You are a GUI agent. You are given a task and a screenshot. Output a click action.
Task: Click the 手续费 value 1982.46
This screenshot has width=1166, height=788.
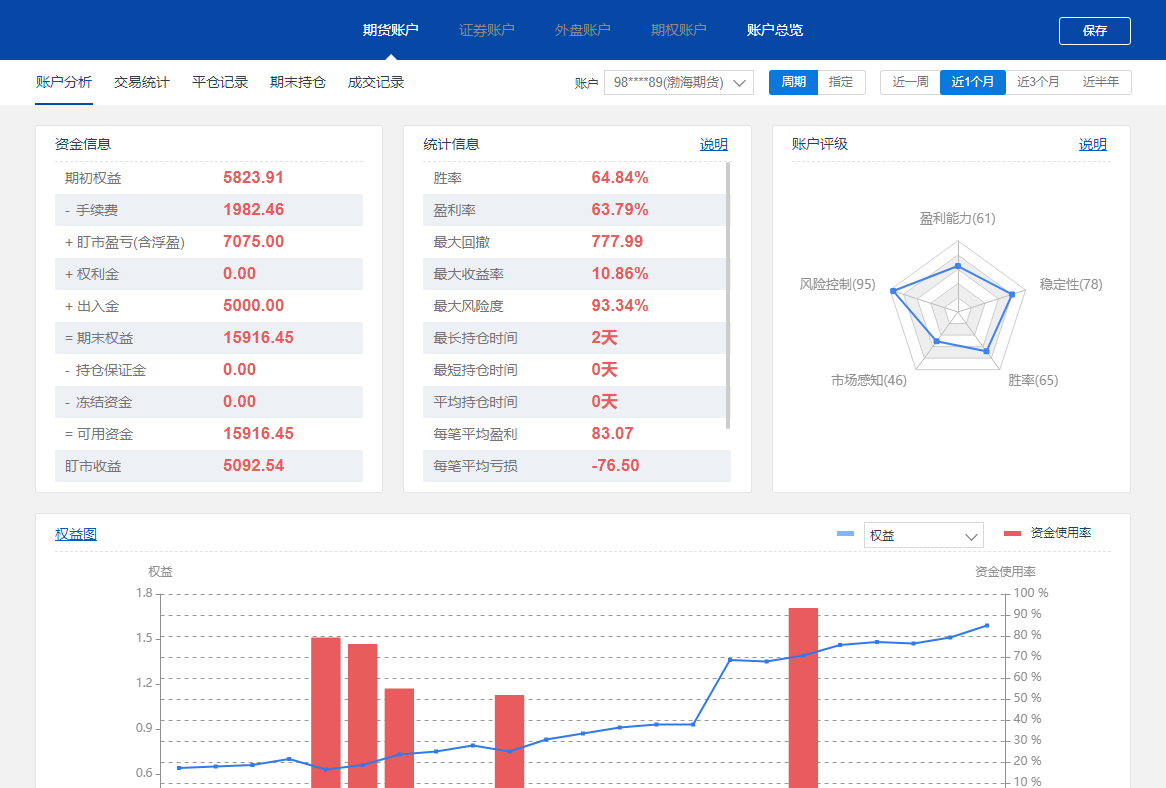254,210
